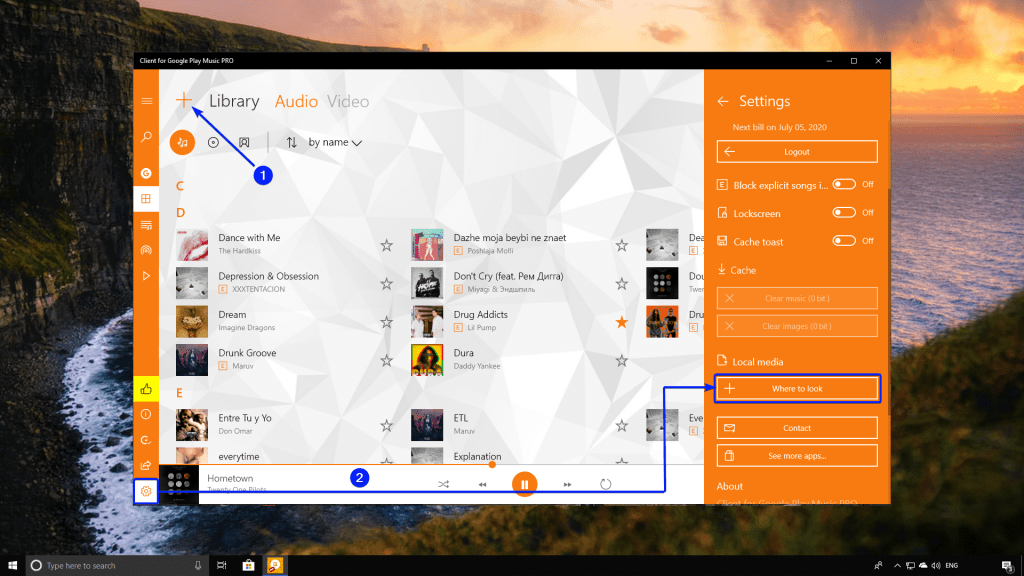This screenshot has width=1024, height=576.
Task: Go back using the Settings arrow
Action: [x=723, y=101]
